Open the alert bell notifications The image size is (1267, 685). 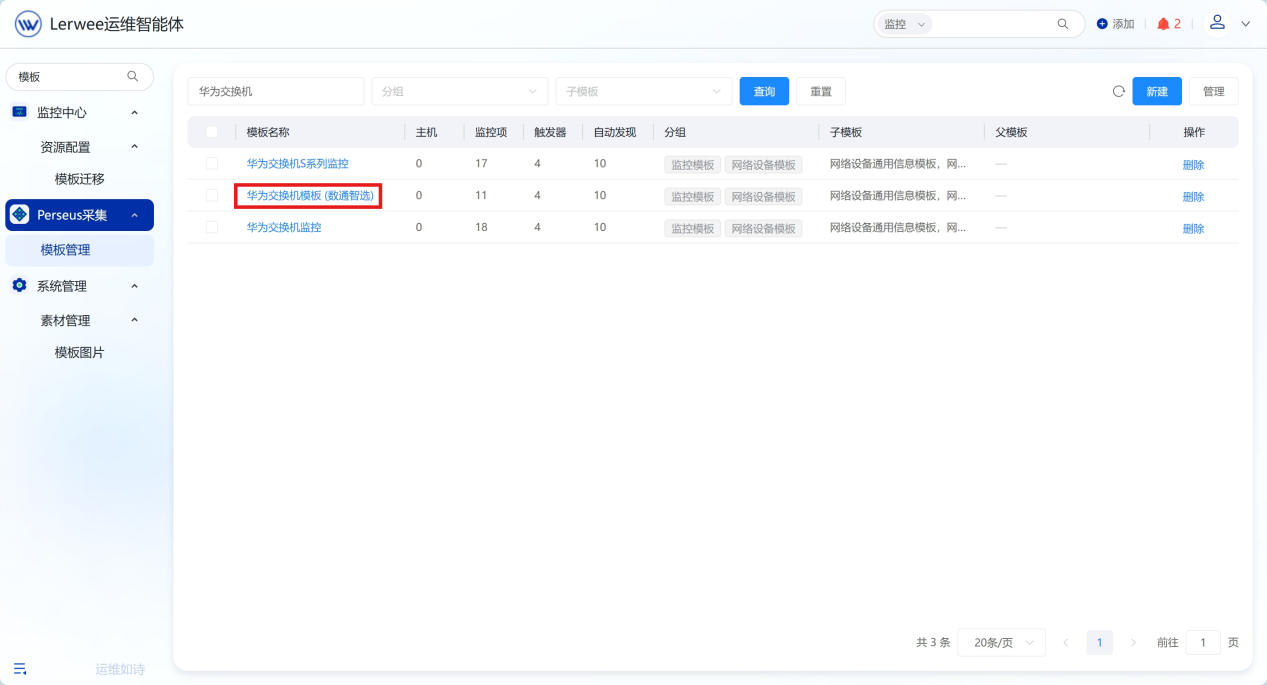1163,24
